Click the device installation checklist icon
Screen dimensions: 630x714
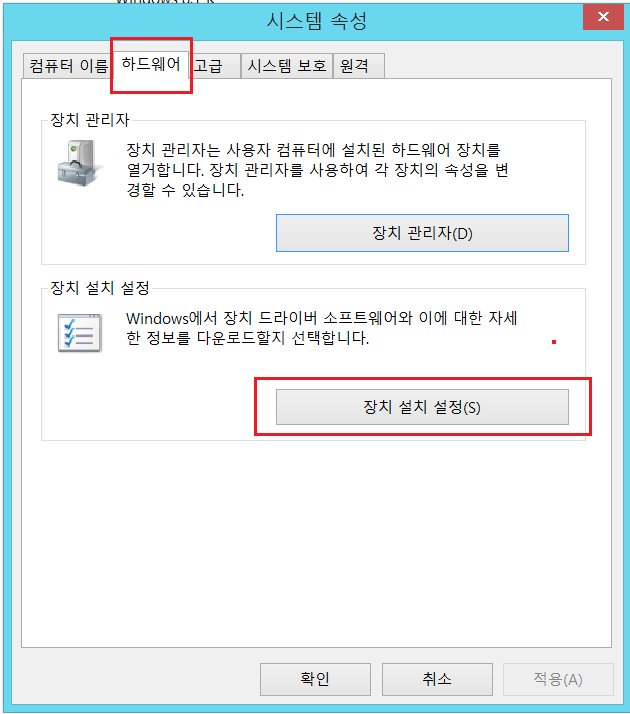coord(80,333)
